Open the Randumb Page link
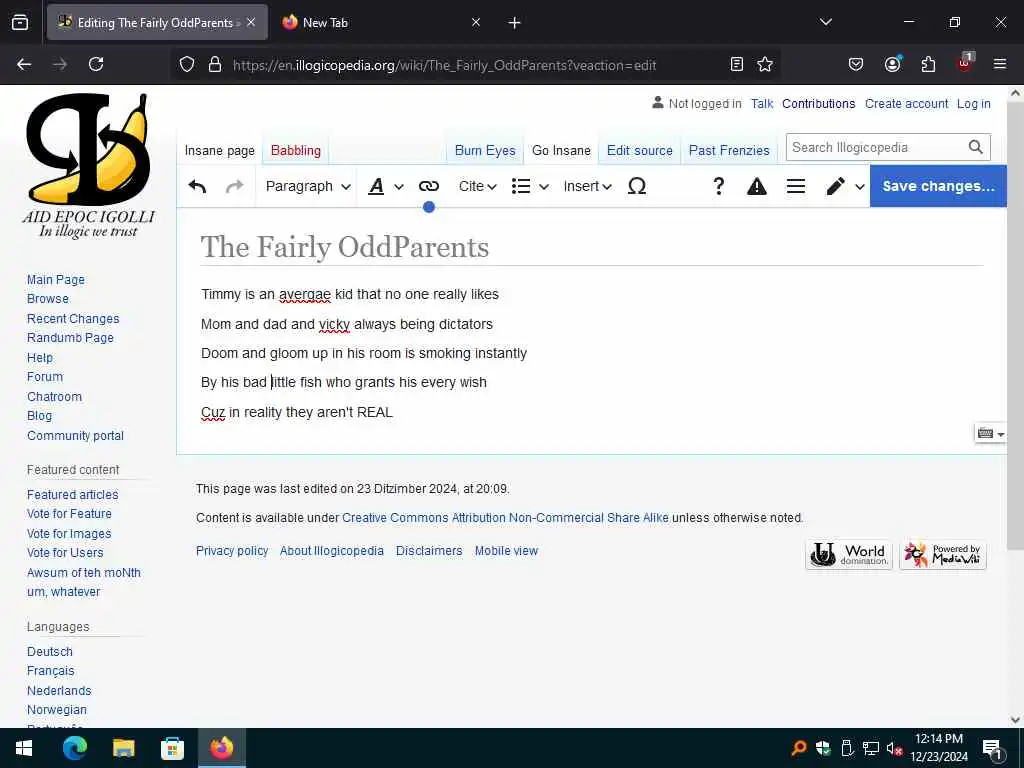Viewport: 1024px width, 768px height. tap(71, 338)
